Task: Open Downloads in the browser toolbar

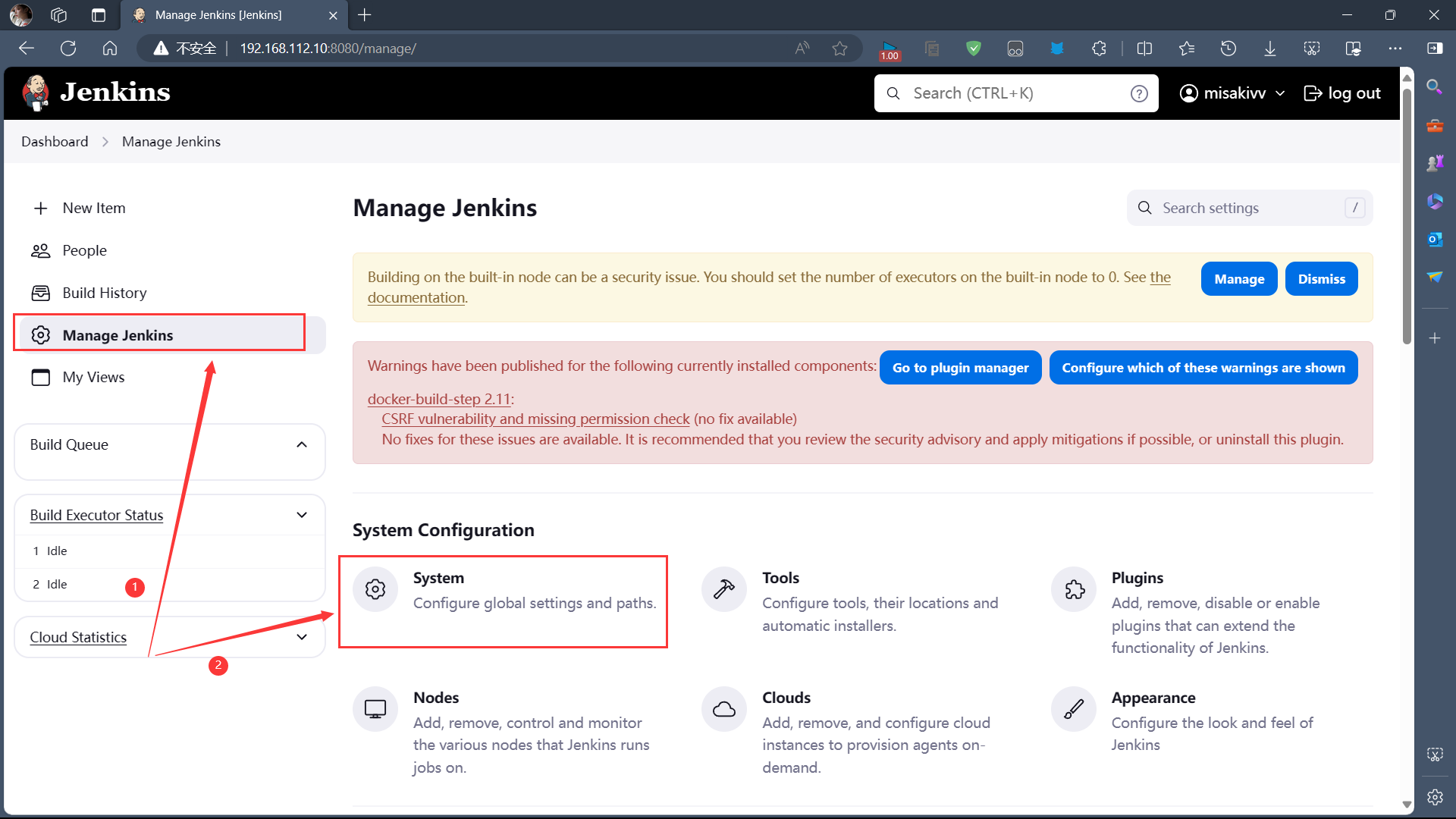Action: click(1270, 48)
